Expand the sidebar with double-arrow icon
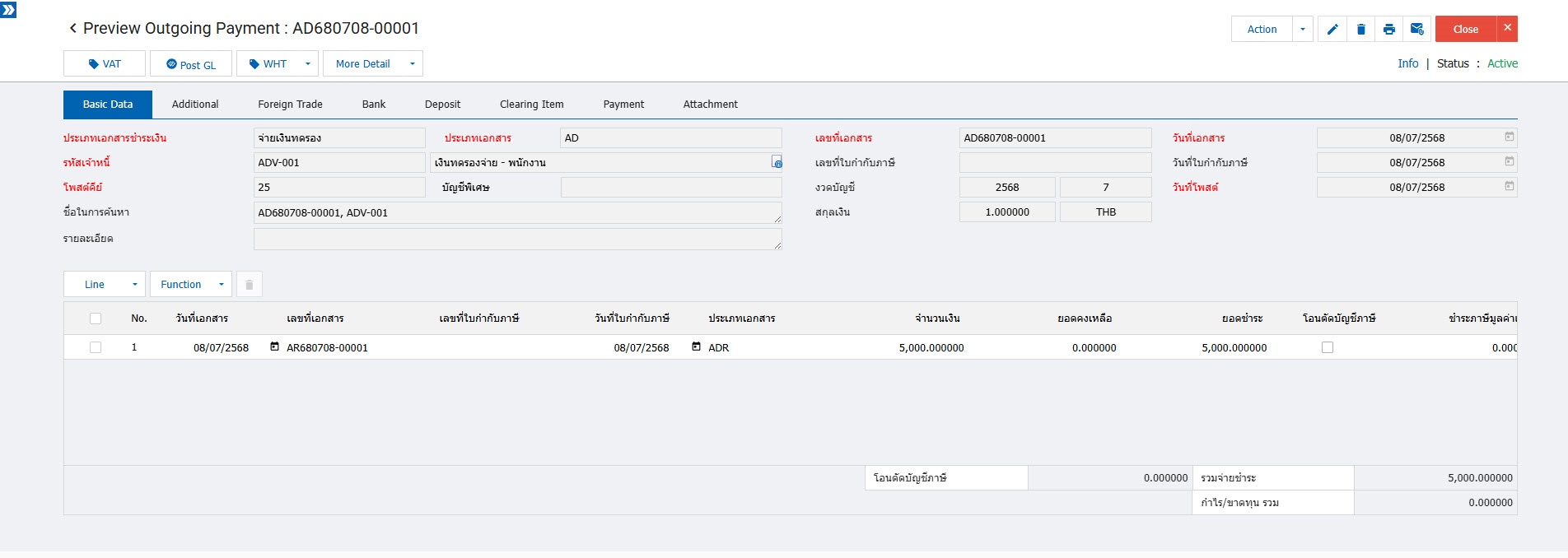1568x558 pixels. (x=8, y=10)
